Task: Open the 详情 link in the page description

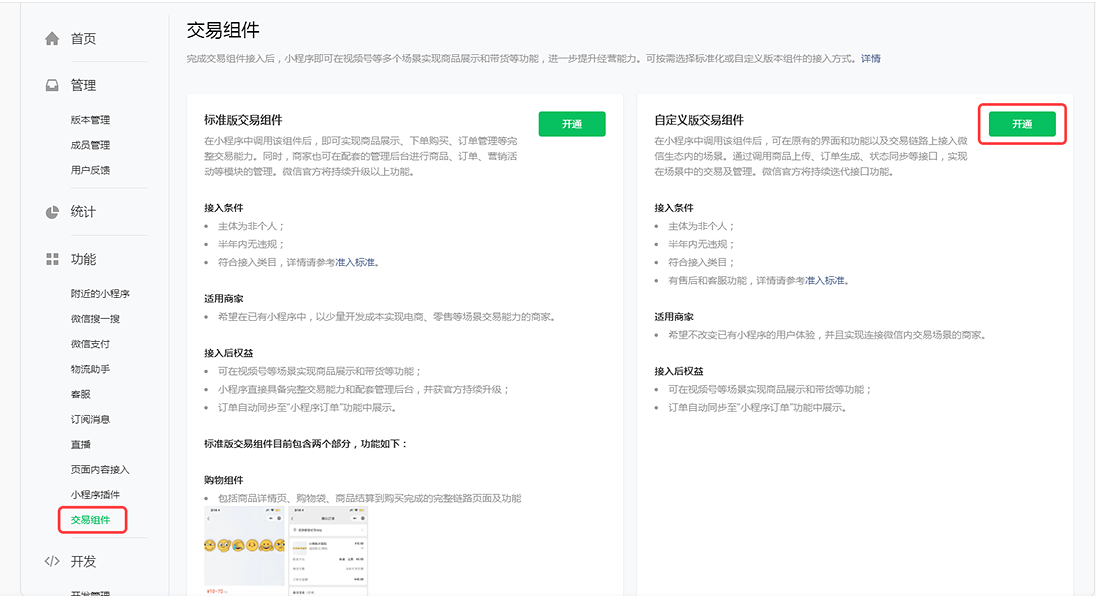Action: (x=871, y=59)
